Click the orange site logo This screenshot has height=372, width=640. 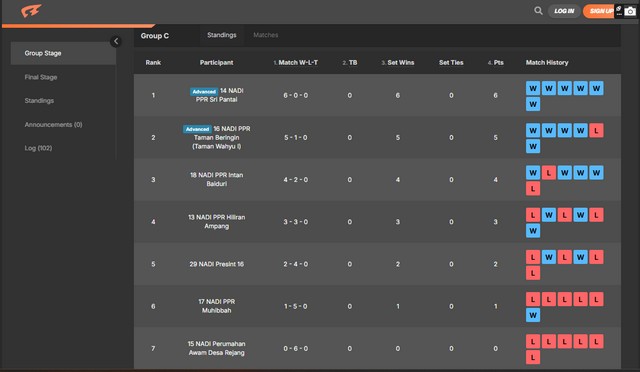[x=31, y=11]
